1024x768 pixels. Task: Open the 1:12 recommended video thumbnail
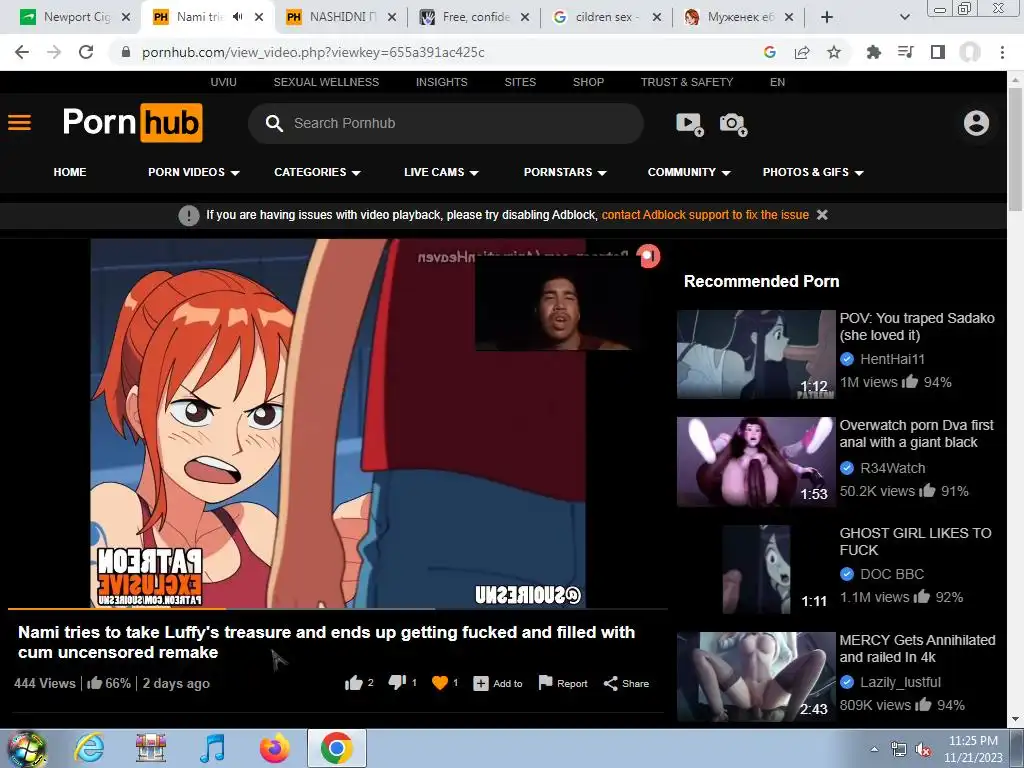tap(756, 355)
